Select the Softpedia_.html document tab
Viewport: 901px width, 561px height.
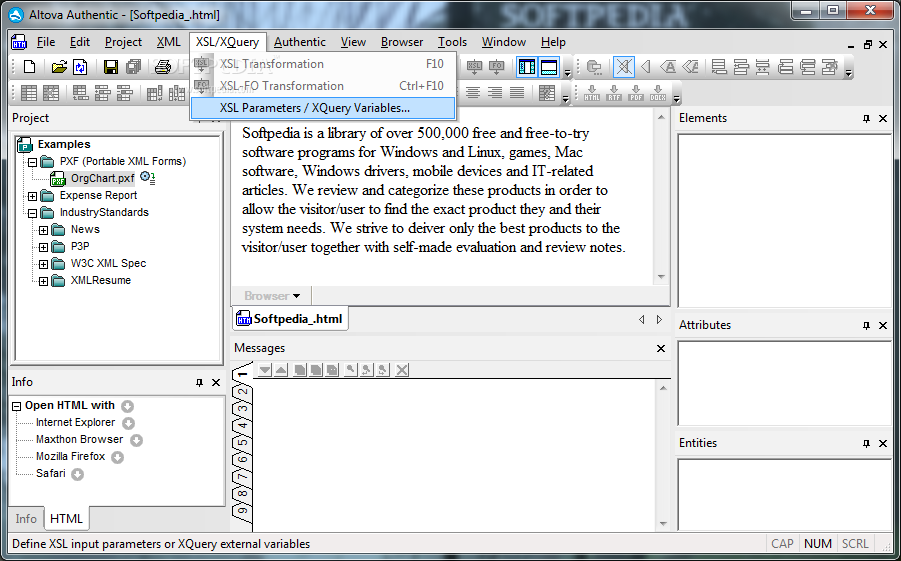point(290,319)
